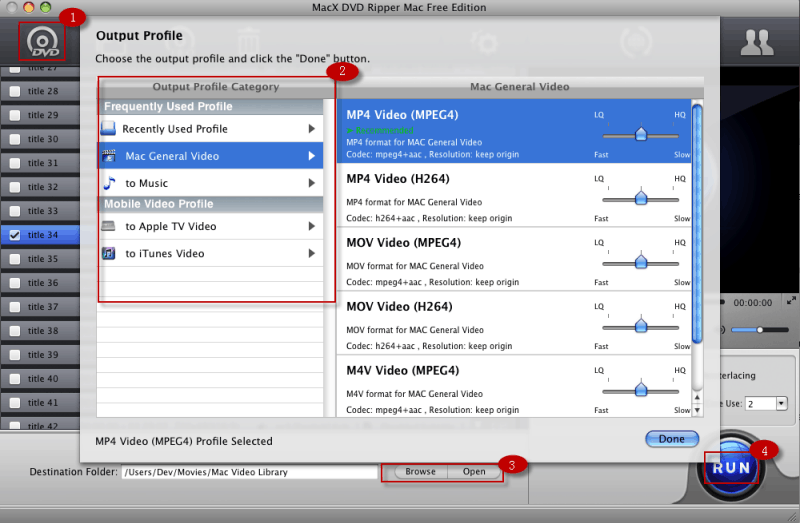Click the Done button
Image resolution: width=800 pixels, height=523 pixels.
click(x=671, y=439)
